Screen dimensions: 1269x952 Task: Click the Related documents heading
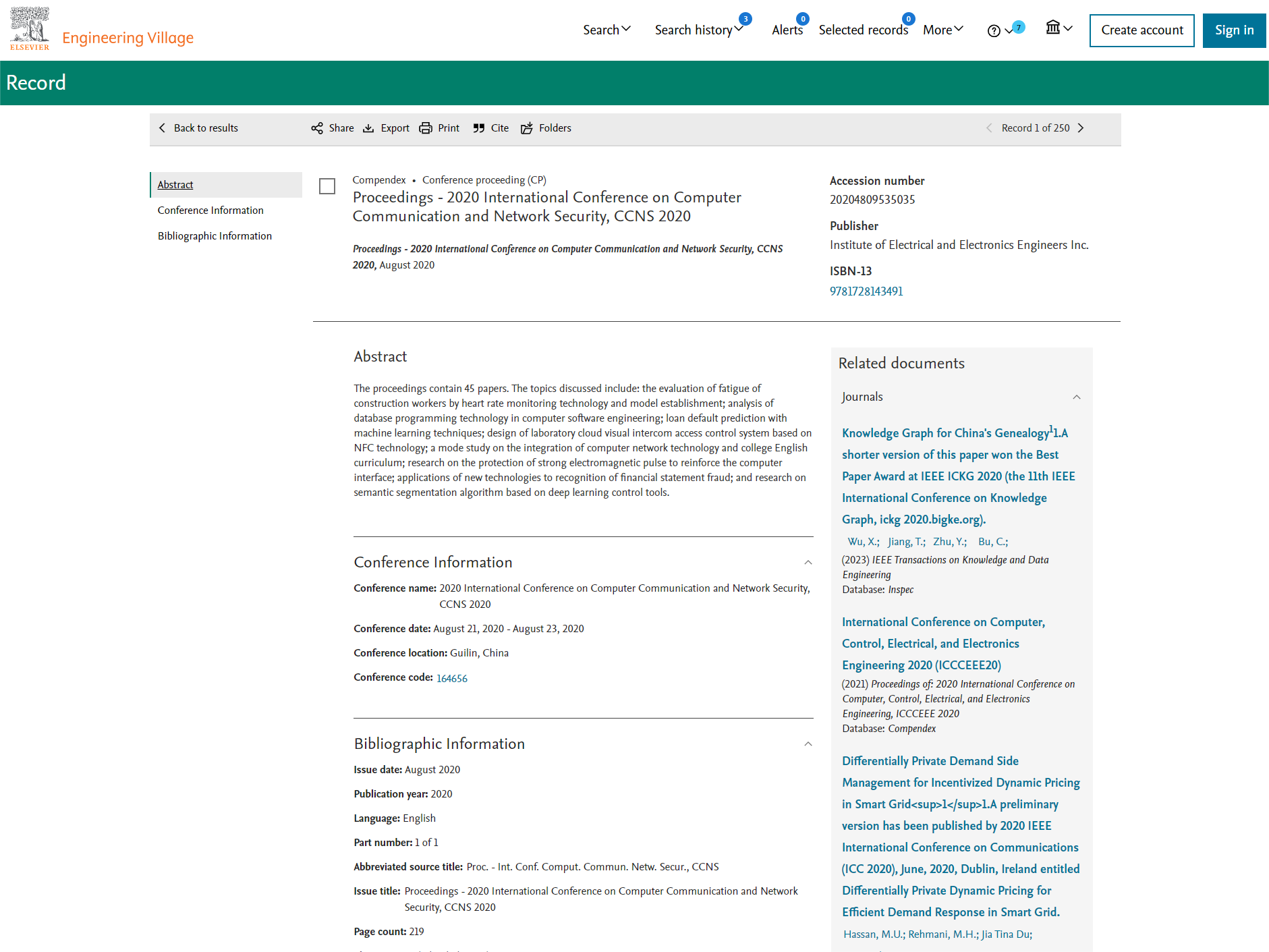click(901, 364)
